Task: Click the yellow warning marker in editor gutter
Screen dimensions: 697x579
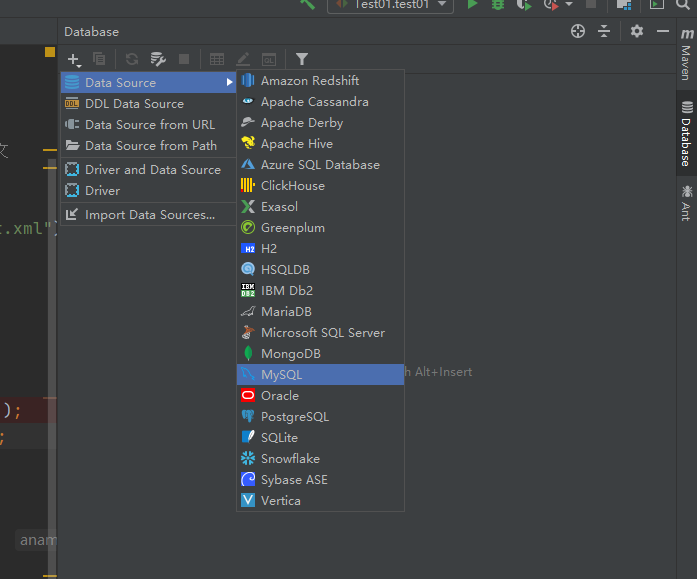Action: [x=50, y=52]
